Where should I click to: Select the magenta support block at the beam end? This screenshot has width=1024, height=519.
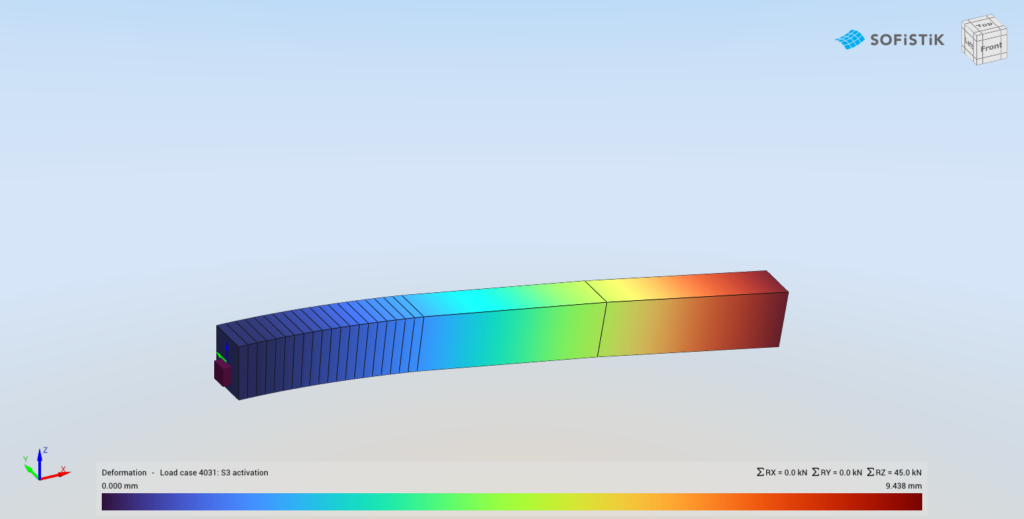[223, 372]
